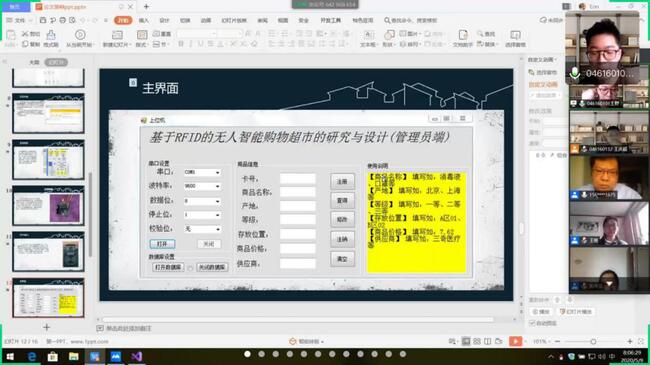Open Visual Studio from the taskbar

137,356
